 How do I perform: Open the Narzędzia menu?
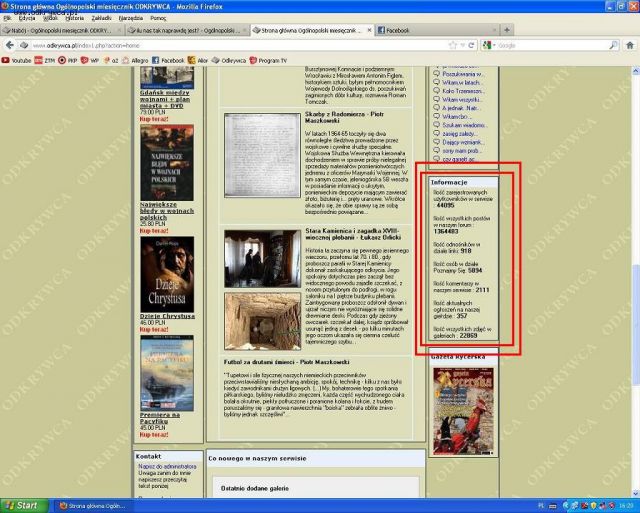point(131,18)
